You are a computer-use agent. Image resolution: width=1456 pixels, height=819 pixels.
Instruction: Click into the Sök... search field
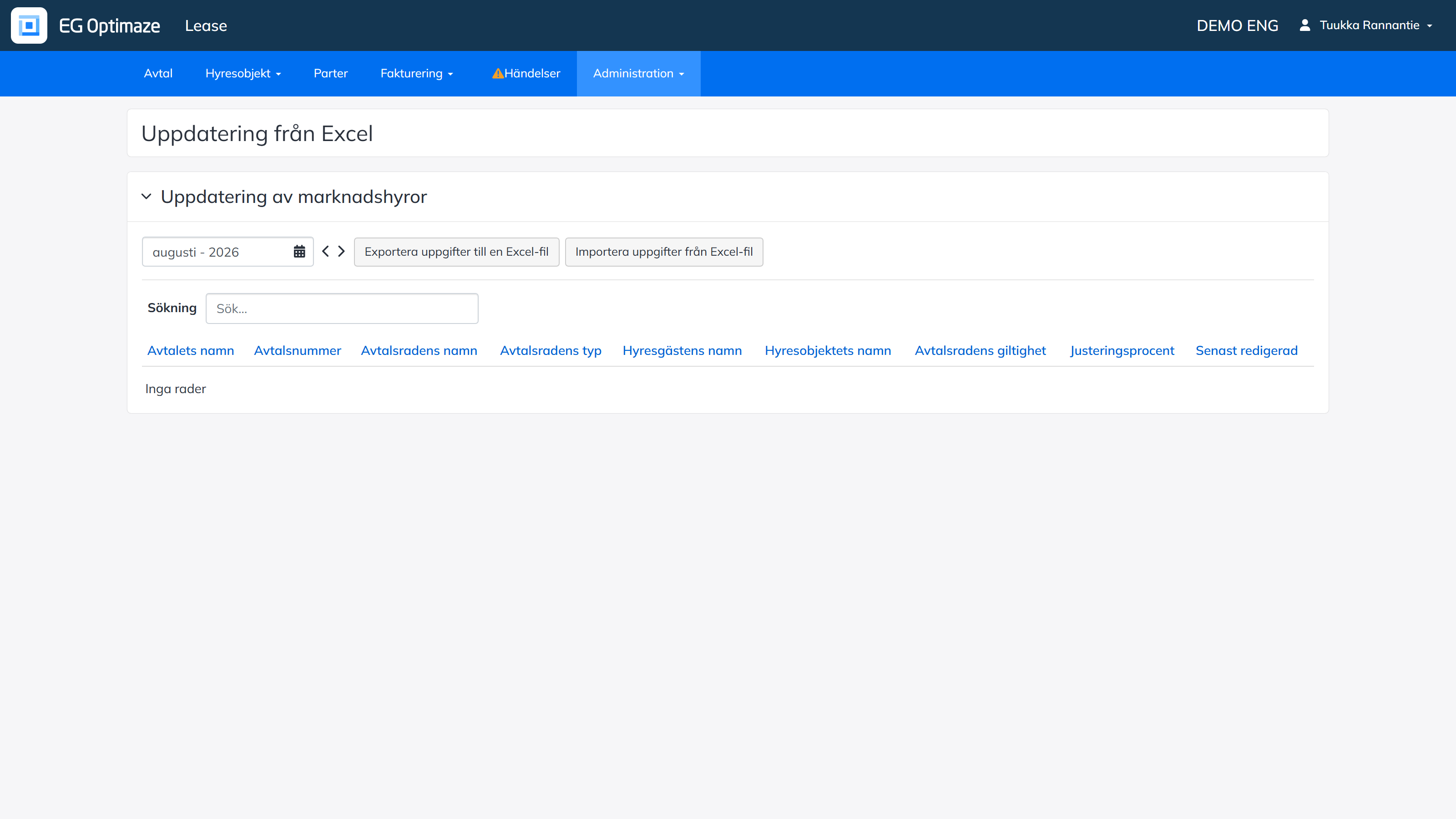[x=342, y=308]
